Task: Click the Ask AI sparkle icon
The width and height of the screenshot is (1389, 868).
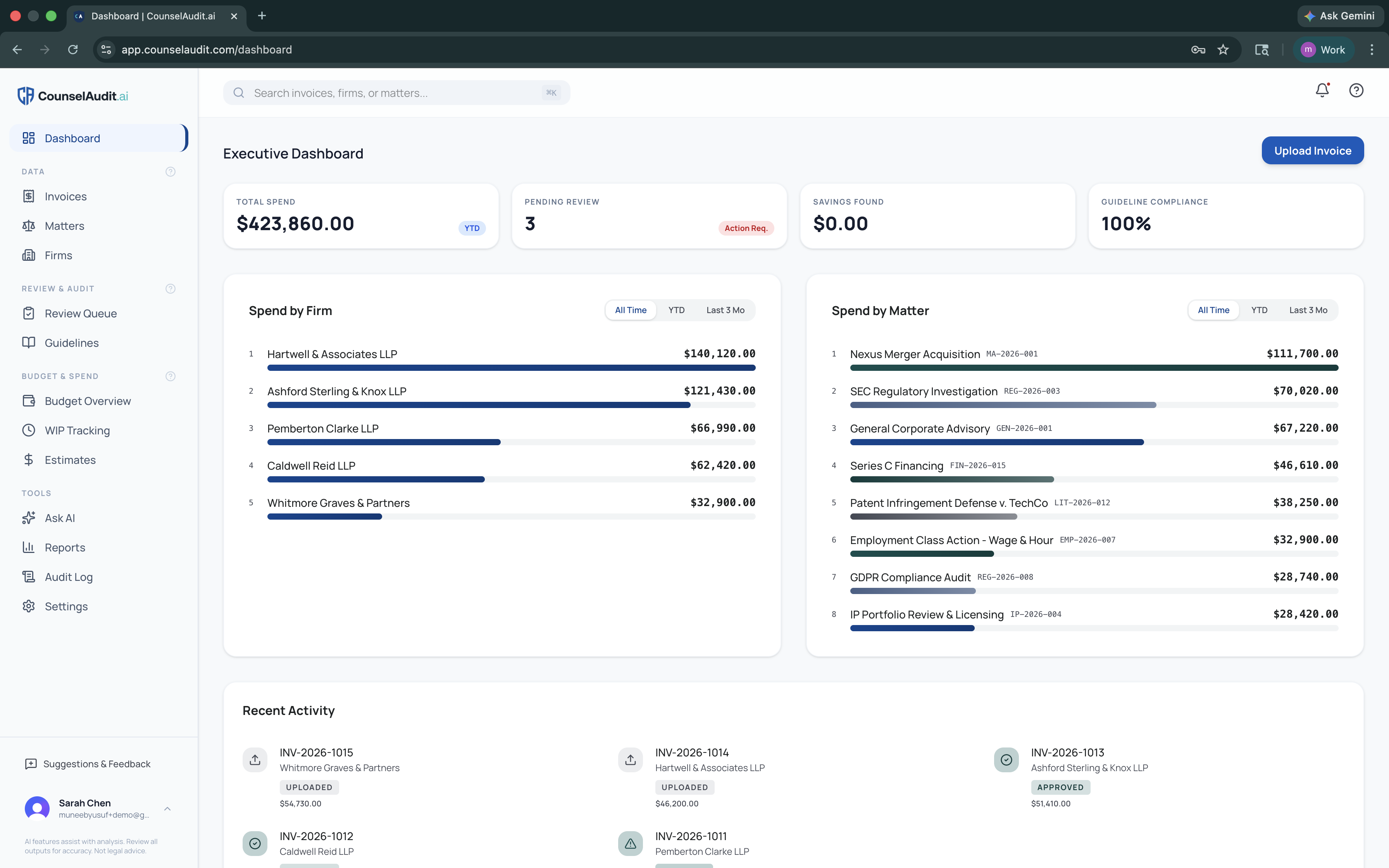Action: (29, 517)
